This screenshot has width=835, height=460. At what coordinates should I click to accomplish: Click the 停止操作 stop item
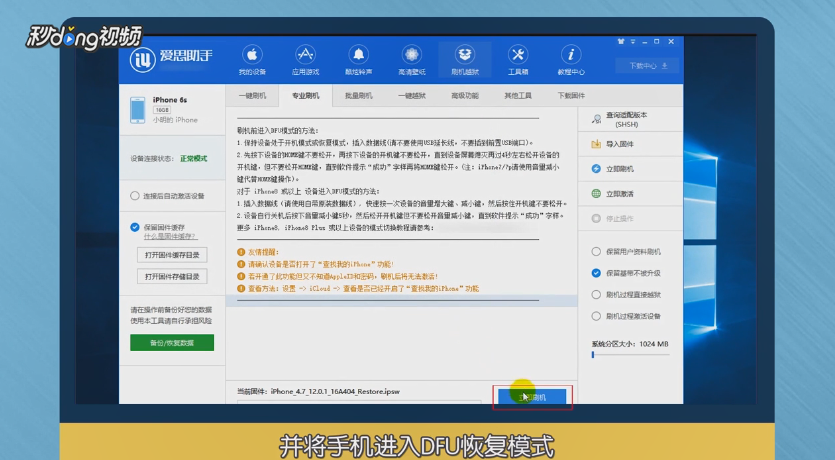point(631,218)
